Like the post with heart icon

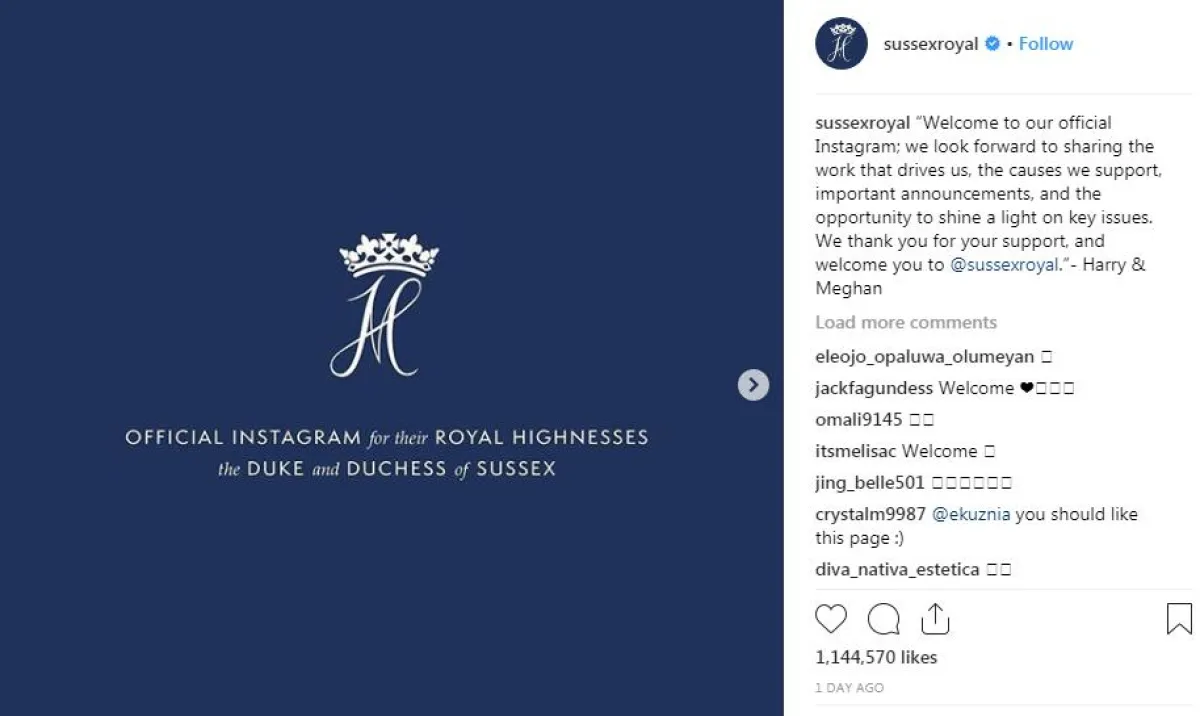(831, 619)
